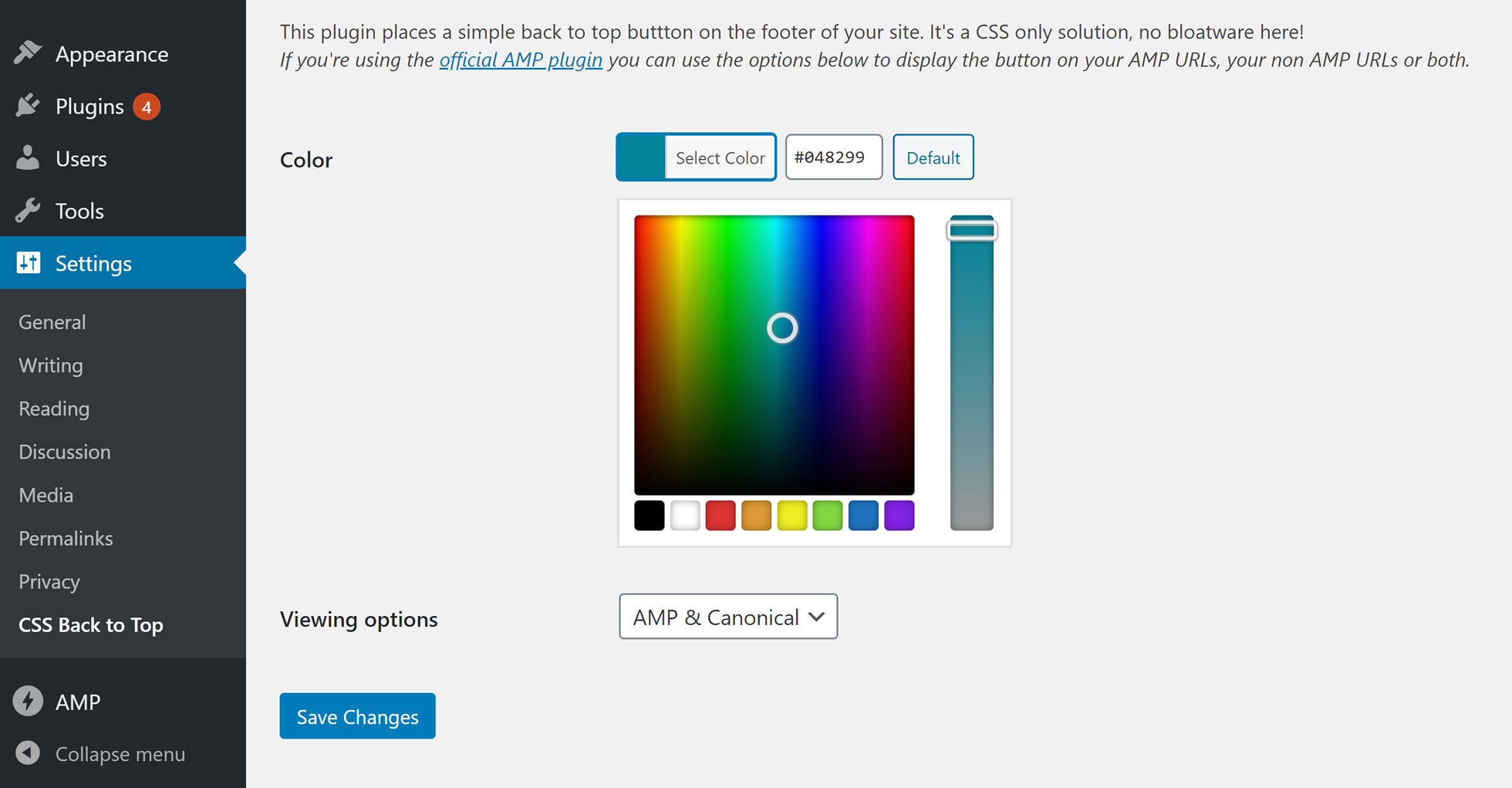The image size is (1512, 788).
Task: Click the Plugins update count badge
Action: tap(146, 107)
